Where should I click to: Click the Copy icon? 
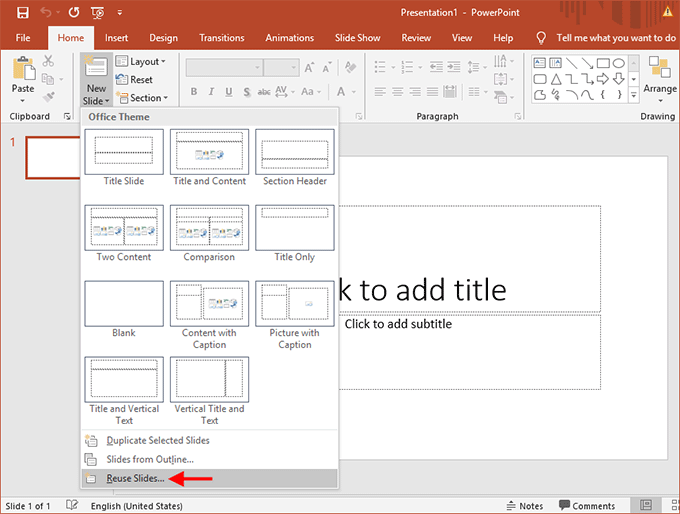coord(47,79)
